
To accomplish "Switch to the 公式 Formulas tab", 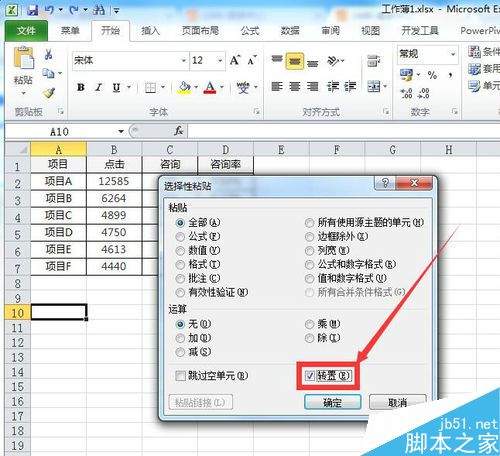I will pos(250,31).
